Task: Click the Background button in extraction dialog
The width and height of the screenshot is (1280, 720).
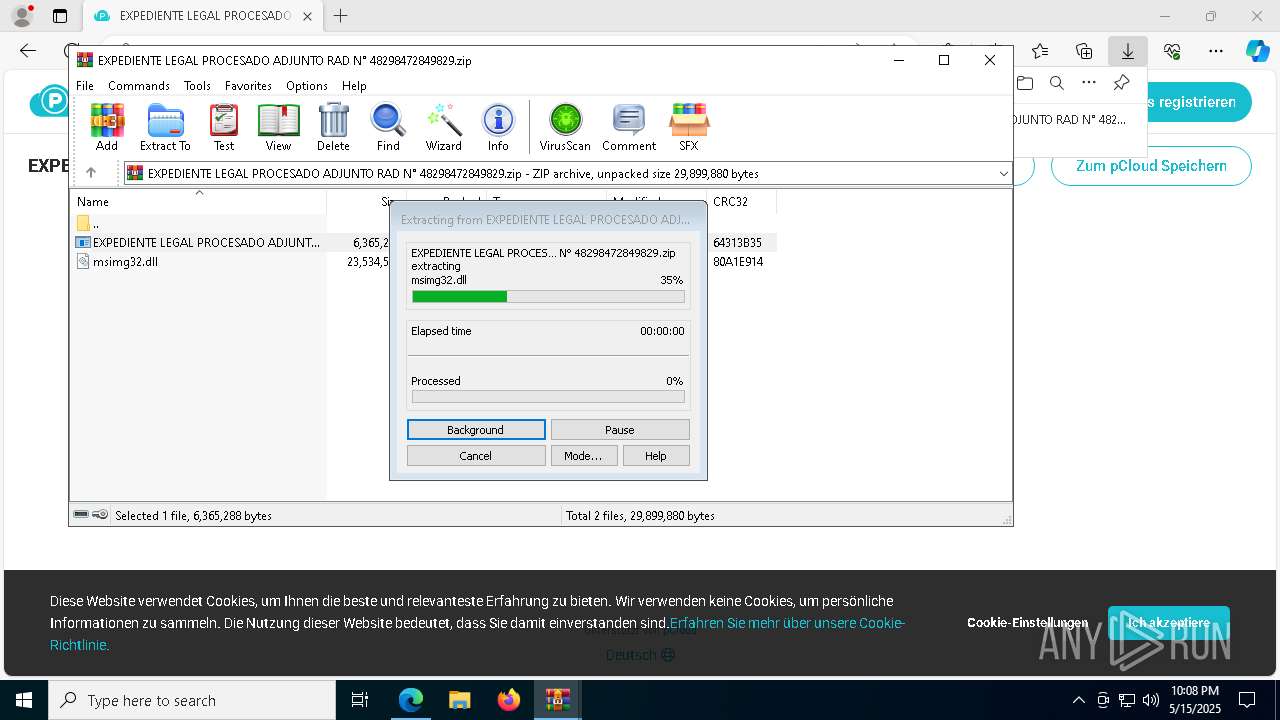Action: [x=476, y=430]
